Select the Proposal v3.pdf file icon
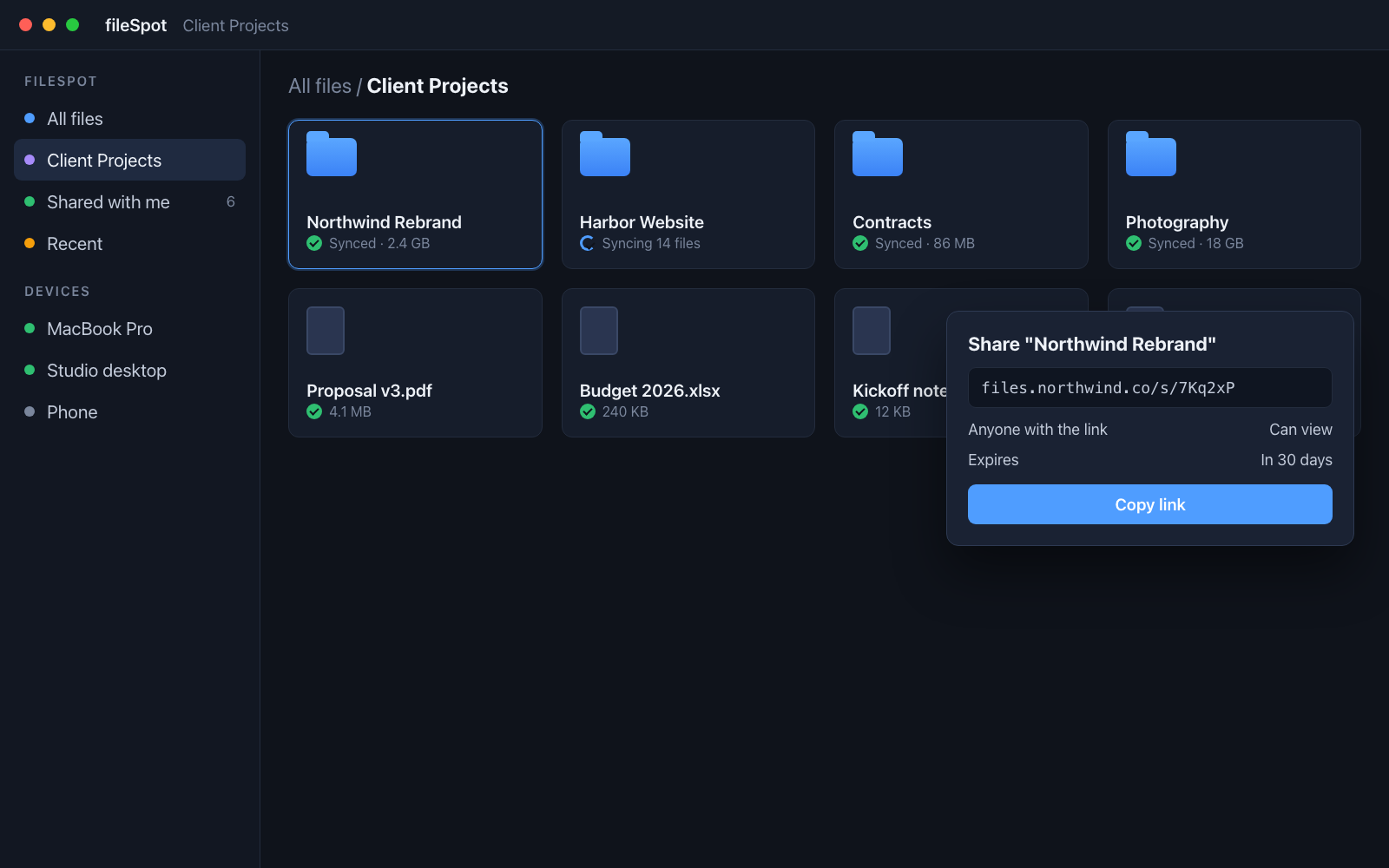The width and height of the screenshot is (1389, 868). tap(326, 331)
